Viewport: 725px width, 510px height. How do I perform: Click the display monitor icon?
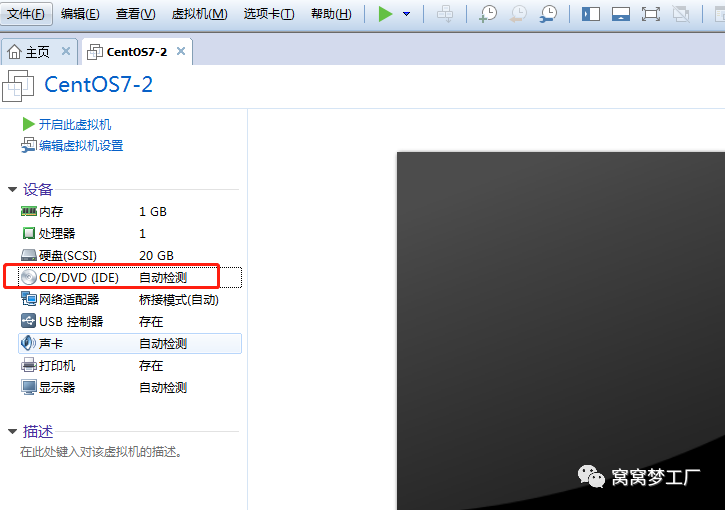pyautogui.click(x=29, y=387)
